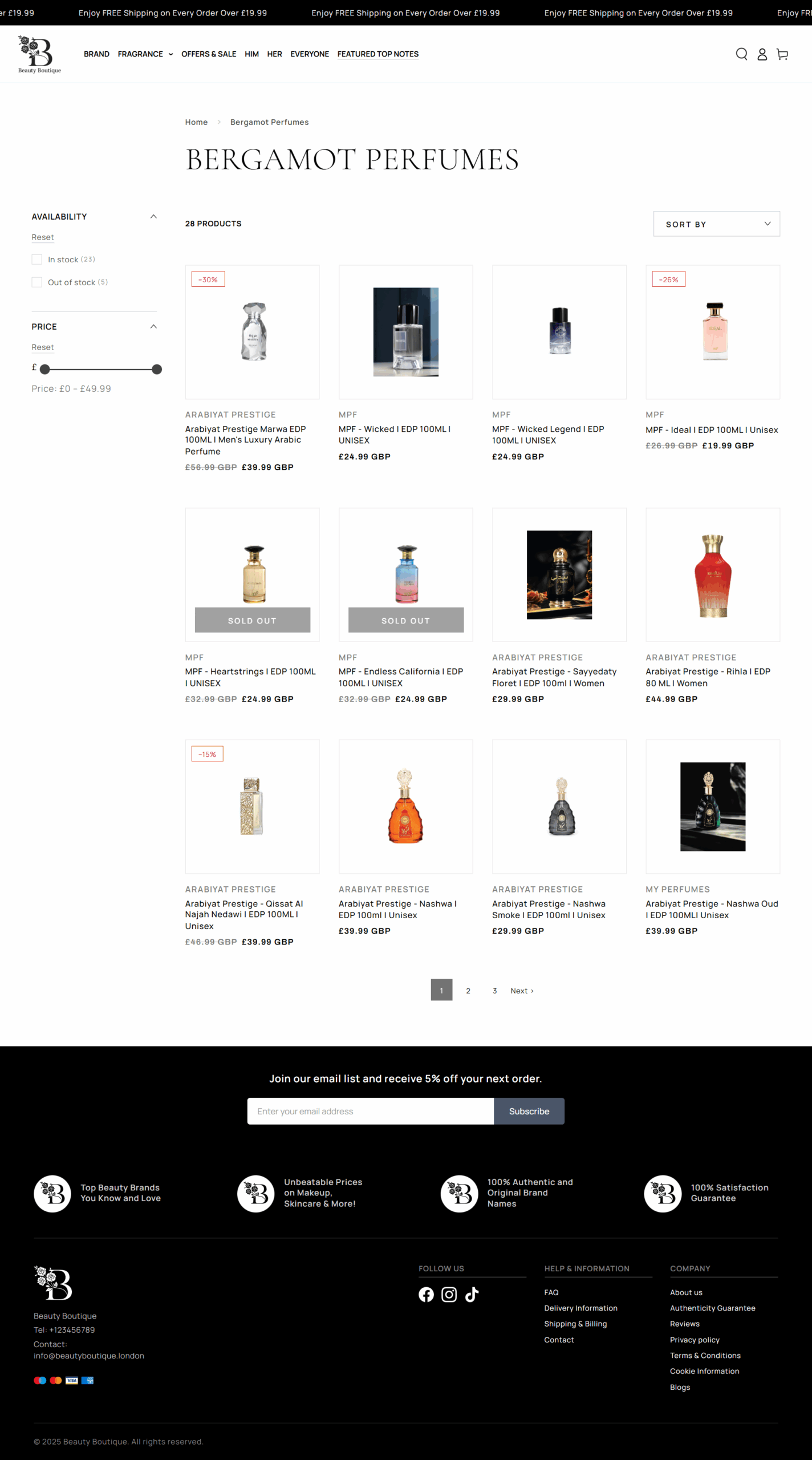Open the shopping cart icon
The height and width of the screenshot is (1460, 812).
coord(782,54)
